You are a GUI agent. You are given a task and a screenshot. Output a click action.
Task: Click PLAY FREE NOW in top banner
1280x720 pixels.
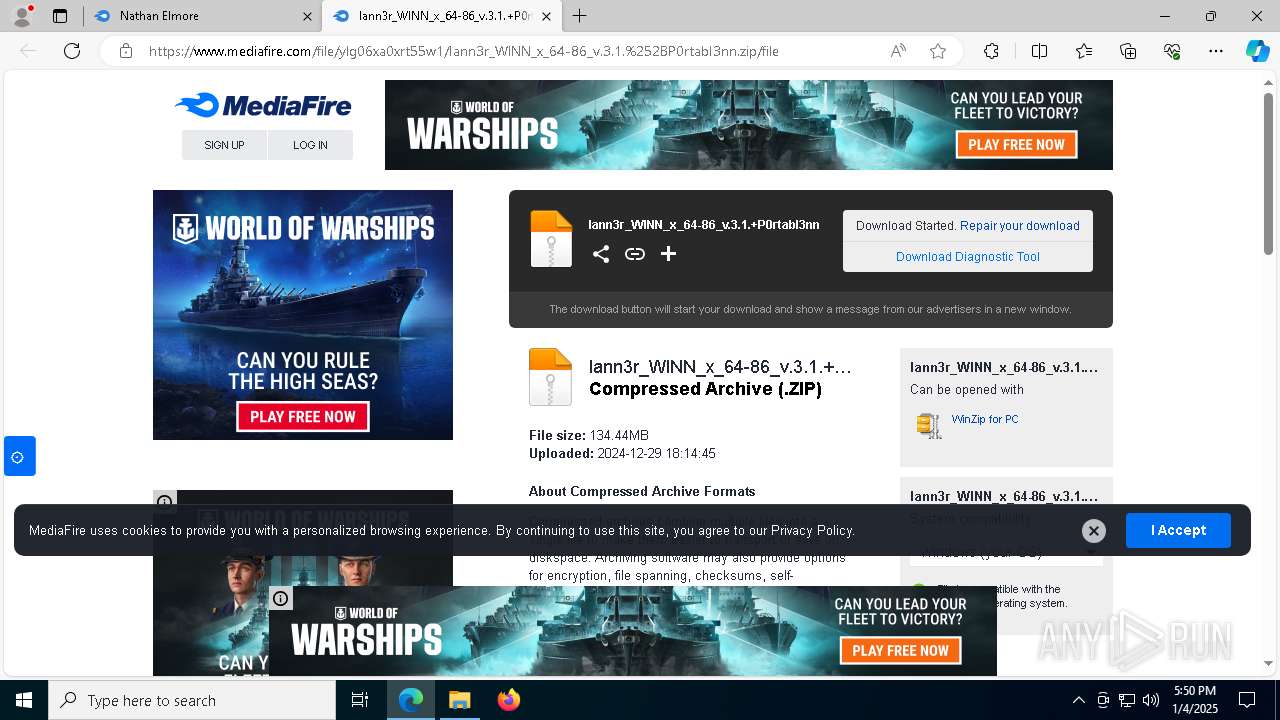1016,144
